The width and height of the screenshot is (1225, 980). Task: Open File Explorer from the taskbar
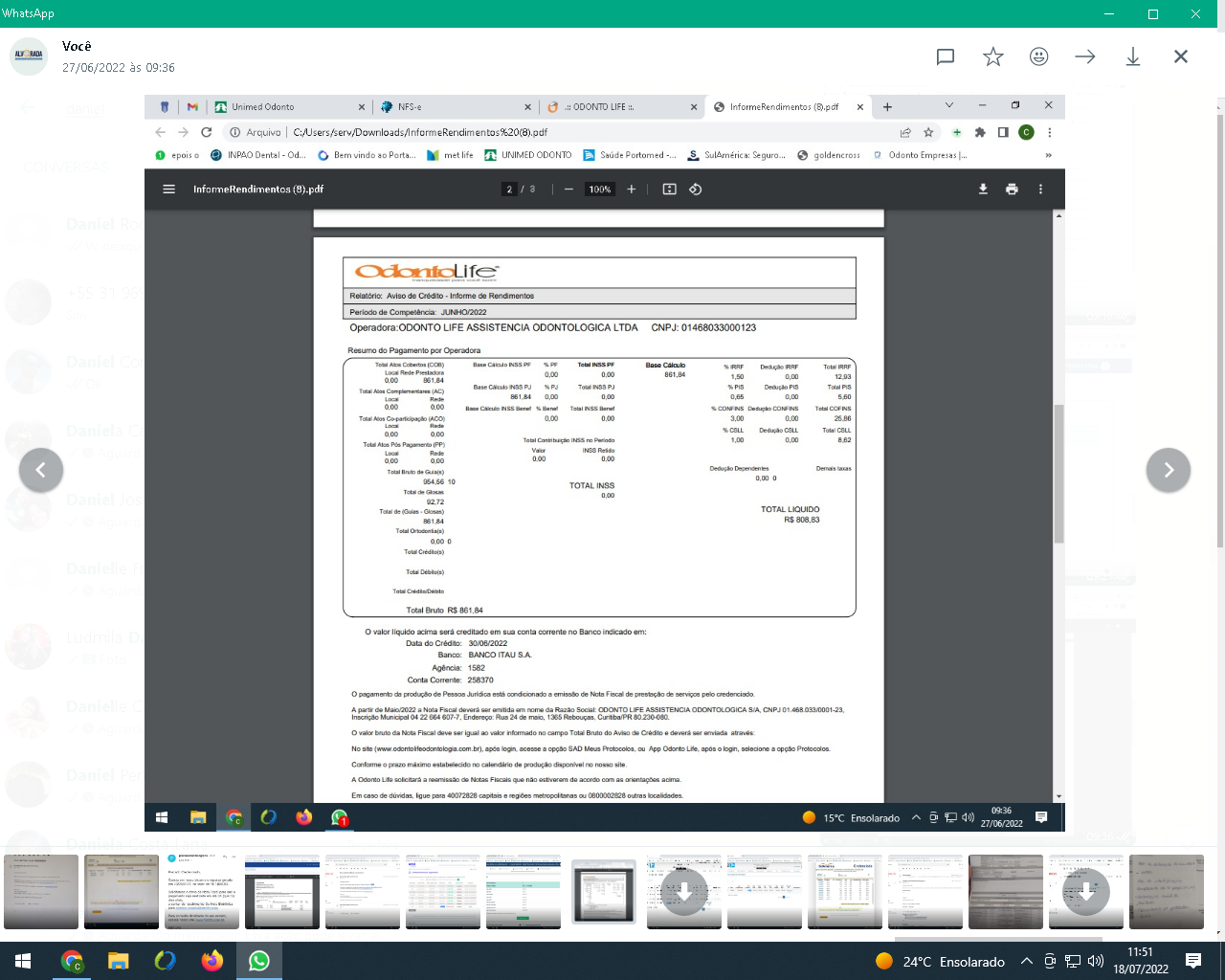coord(118,961)
